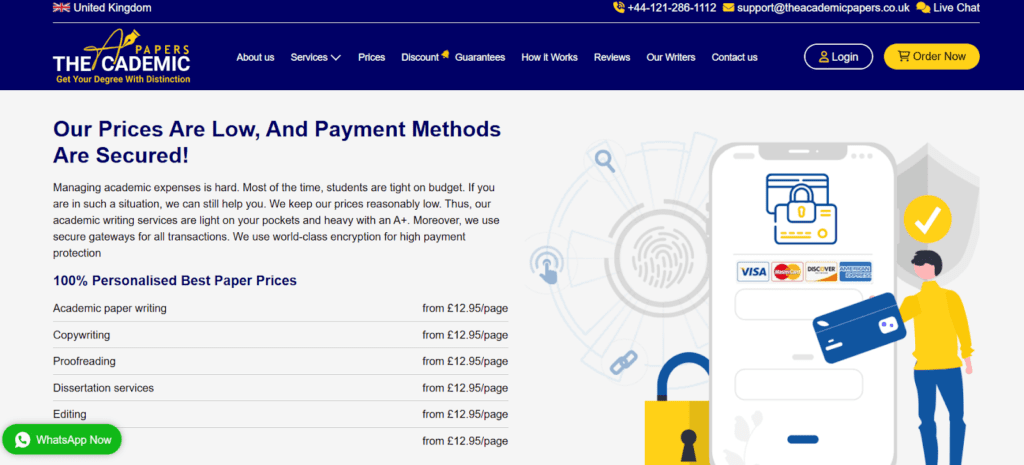
Task: Click the Copywriting row label
Action: tap(82, 335)
